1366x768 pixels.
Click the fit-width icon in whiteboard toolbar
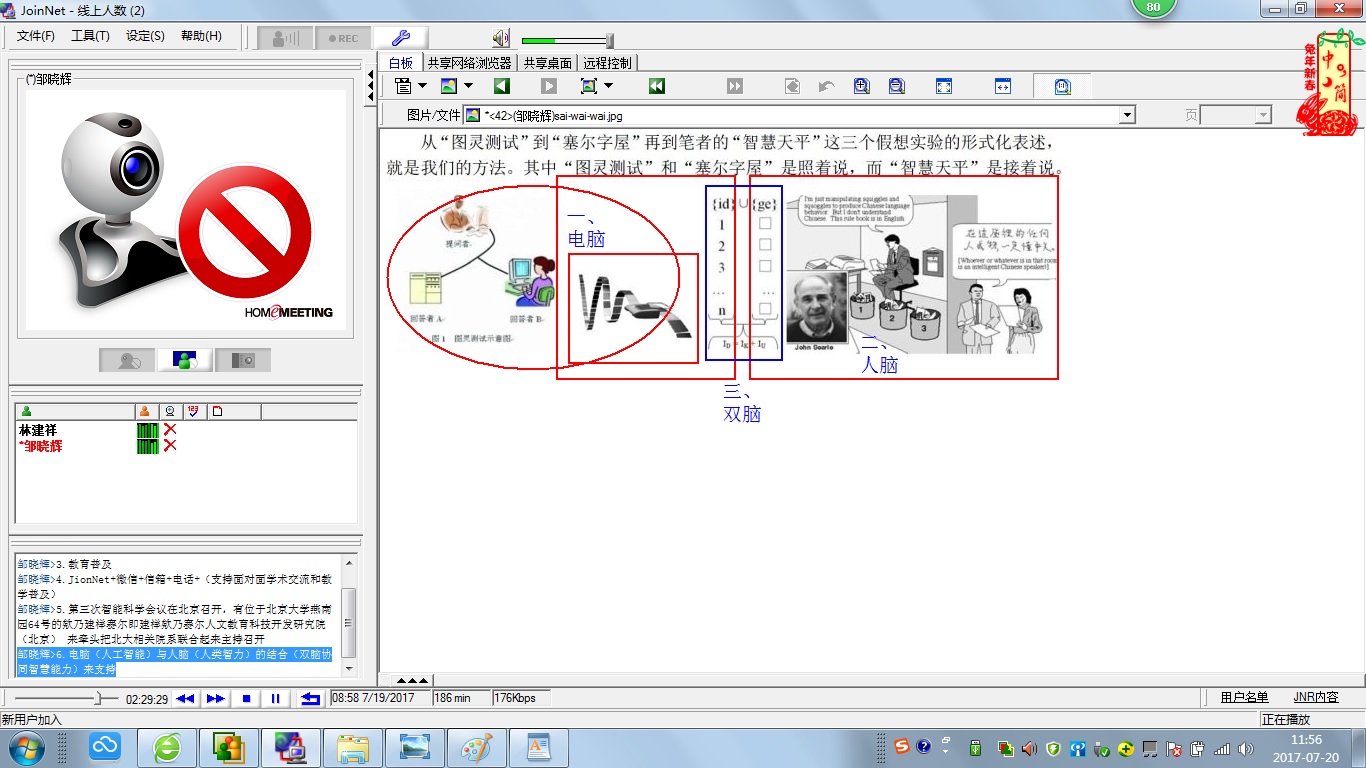[1002, 86]
